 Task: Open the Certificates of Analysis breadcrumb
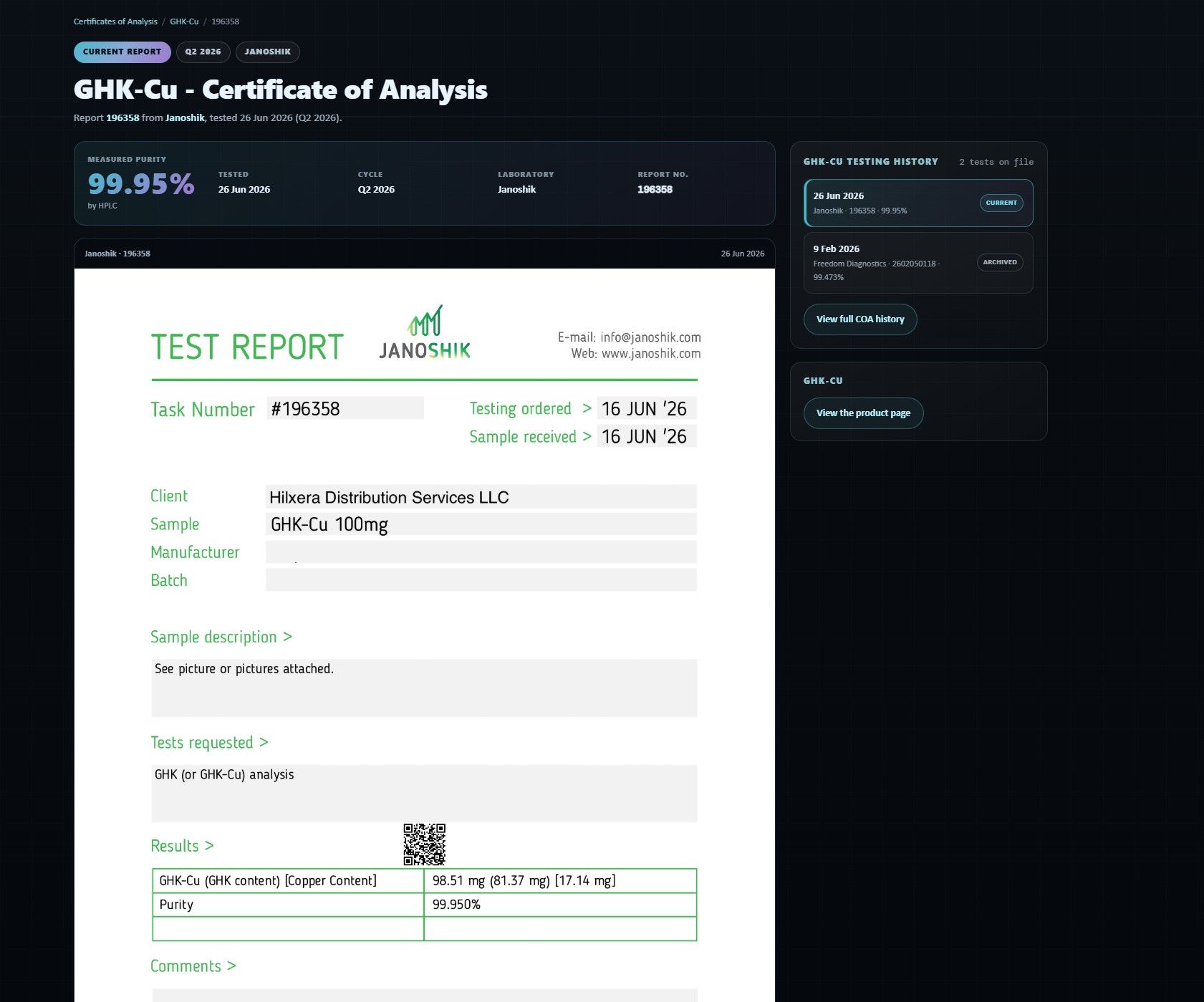[115, 21]
